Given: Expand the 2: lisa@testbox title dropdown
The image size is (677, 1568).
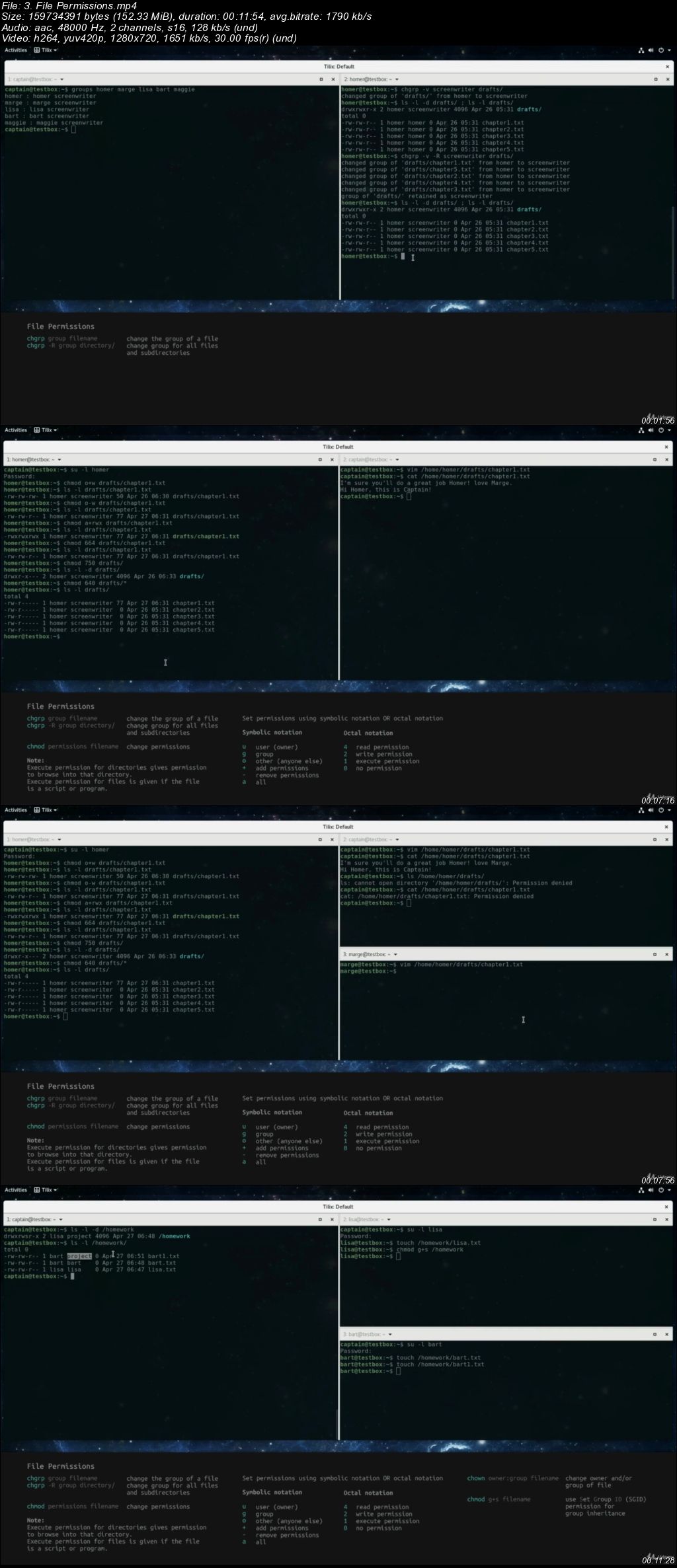Looking at the screenshot, I should pos(389,1219).
